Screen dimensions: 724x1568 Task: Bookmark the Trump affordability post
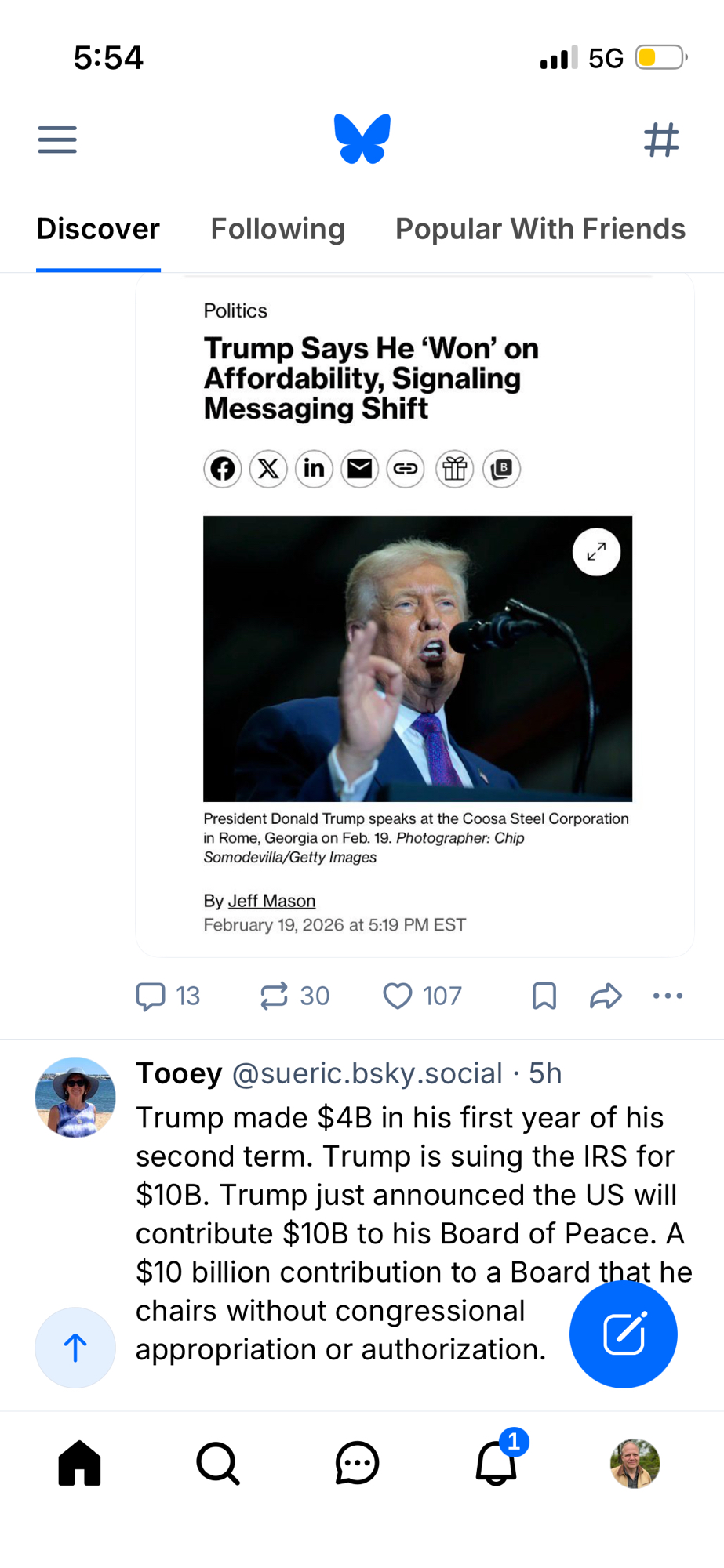click(x=544, y=996)
